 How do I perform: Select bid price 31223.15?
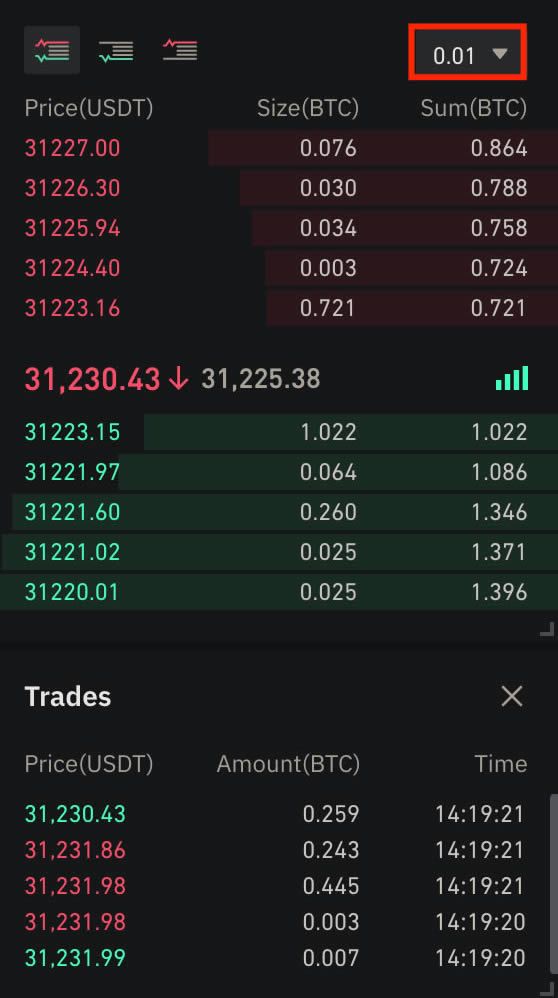[73, 432]
